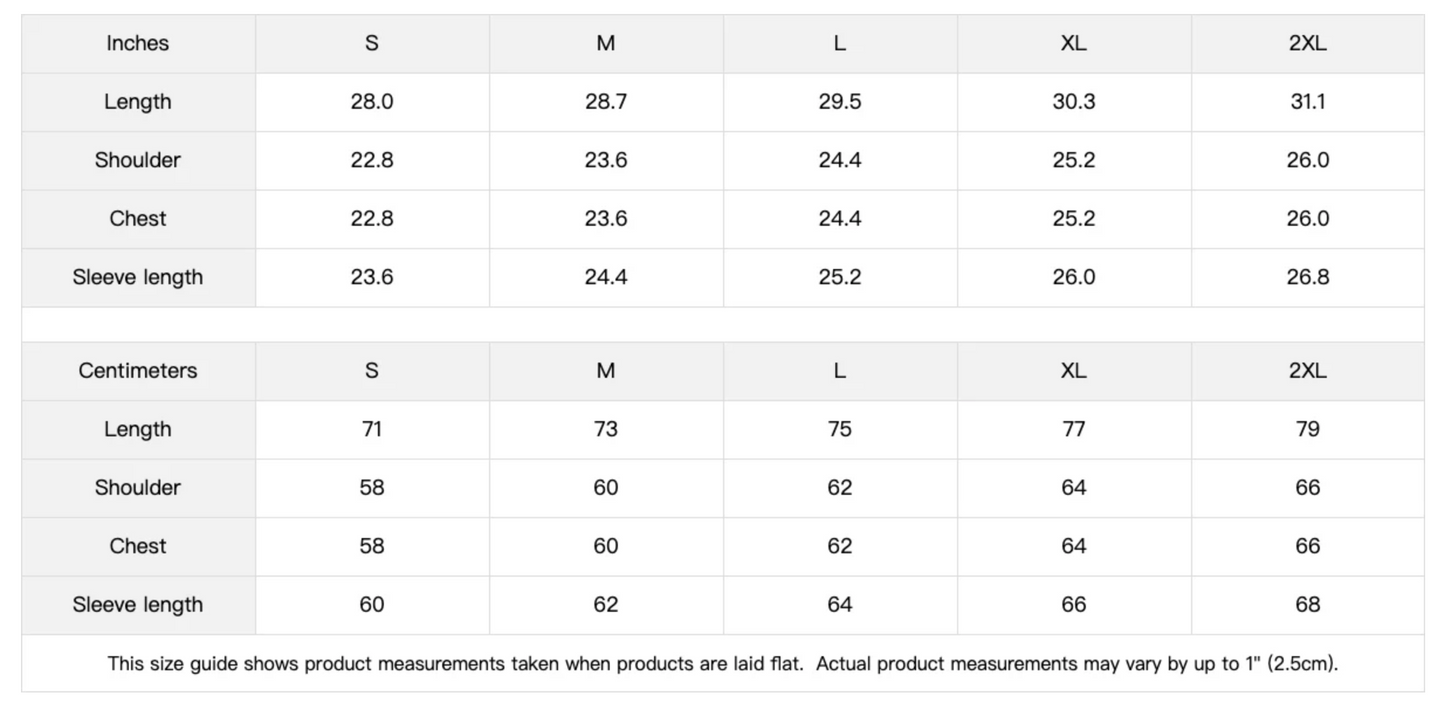Screen dimensions: 1445x710
Task: Select the Chest row label in Inches table
Action: pos(138,219)
